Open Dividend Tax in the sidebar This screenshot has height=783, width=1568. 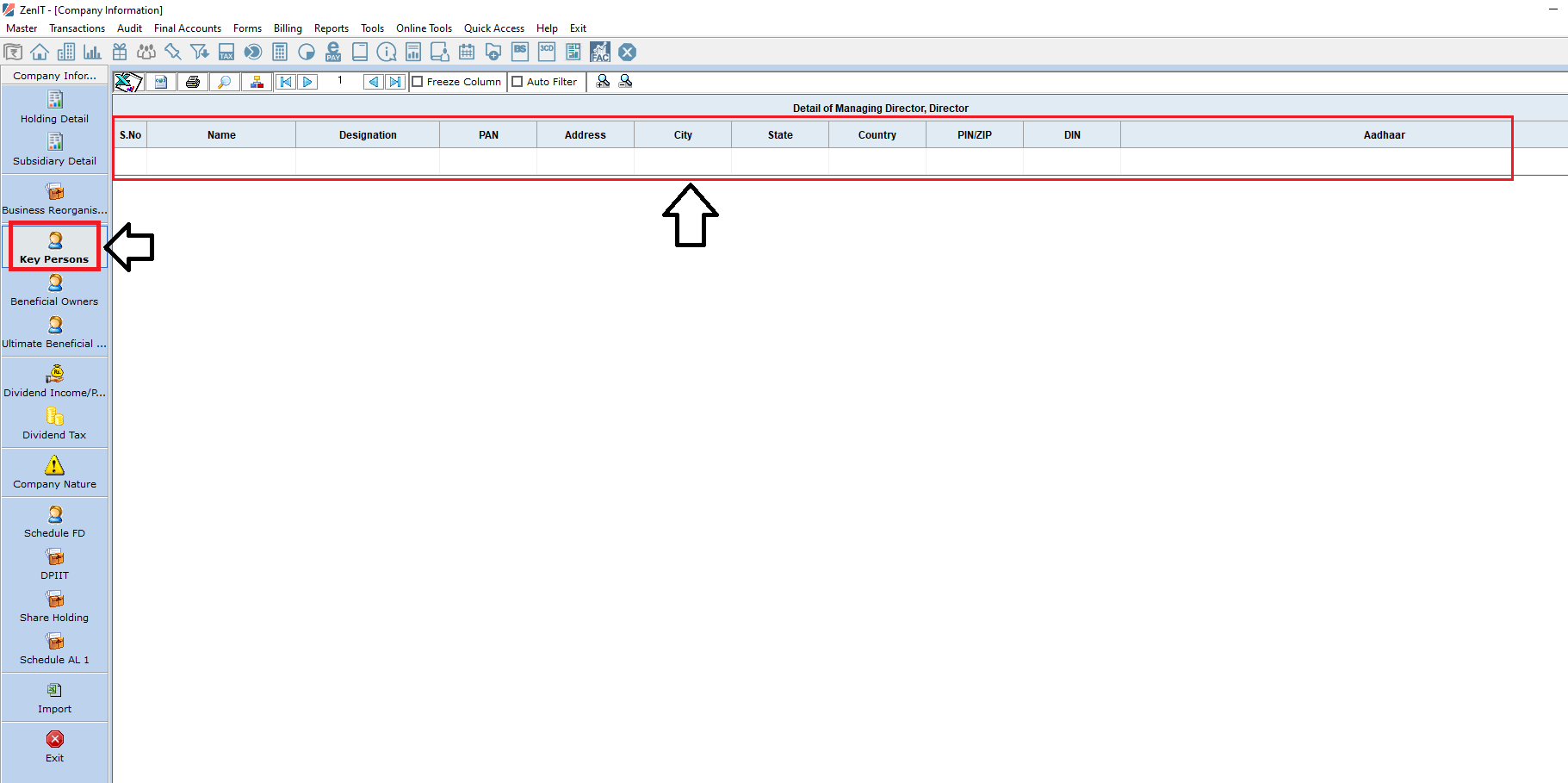click(54, 424)
